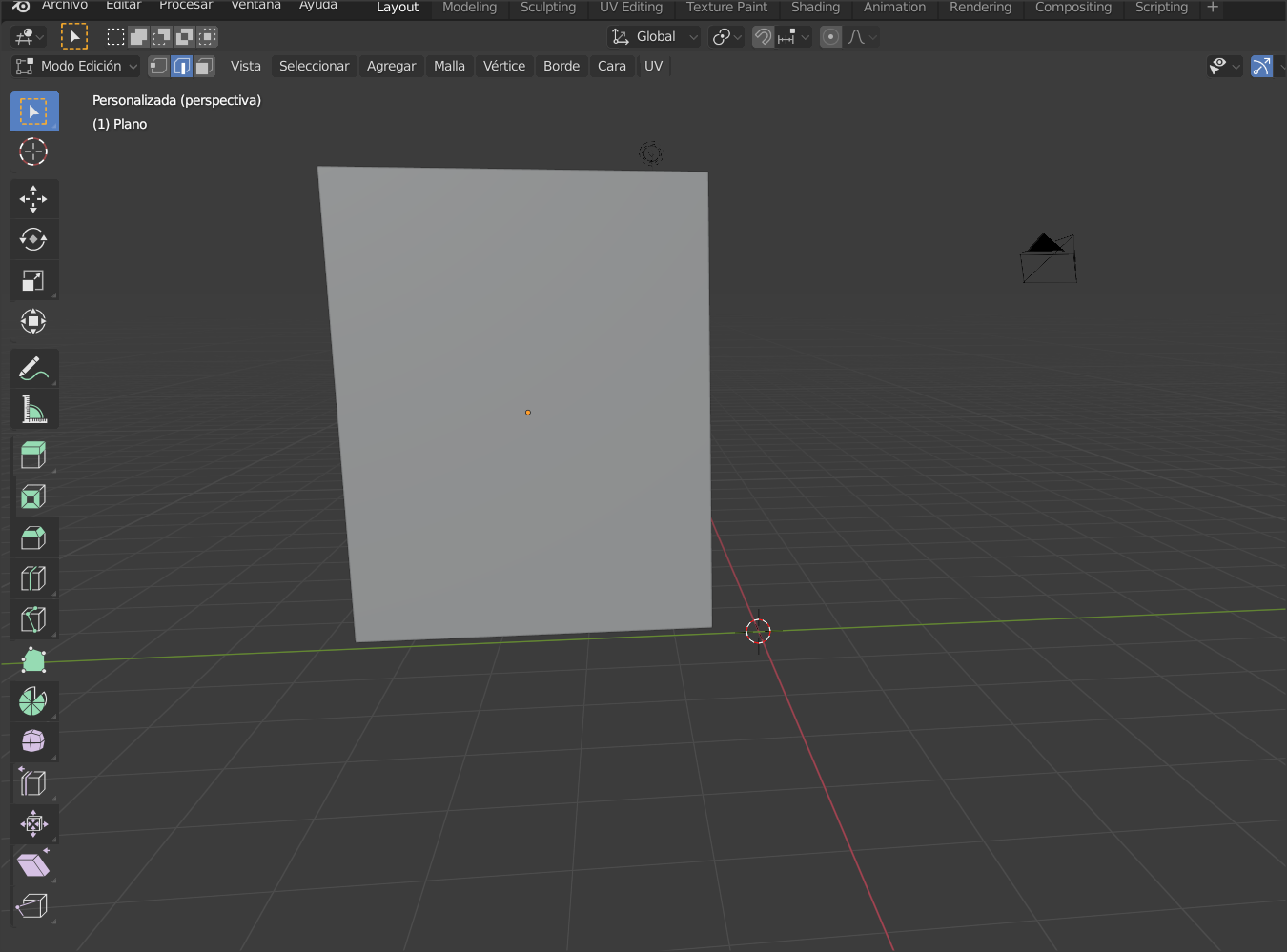Open the snap element options dropdown
This screenshot has height=952, width=1287.
point(793,36)
